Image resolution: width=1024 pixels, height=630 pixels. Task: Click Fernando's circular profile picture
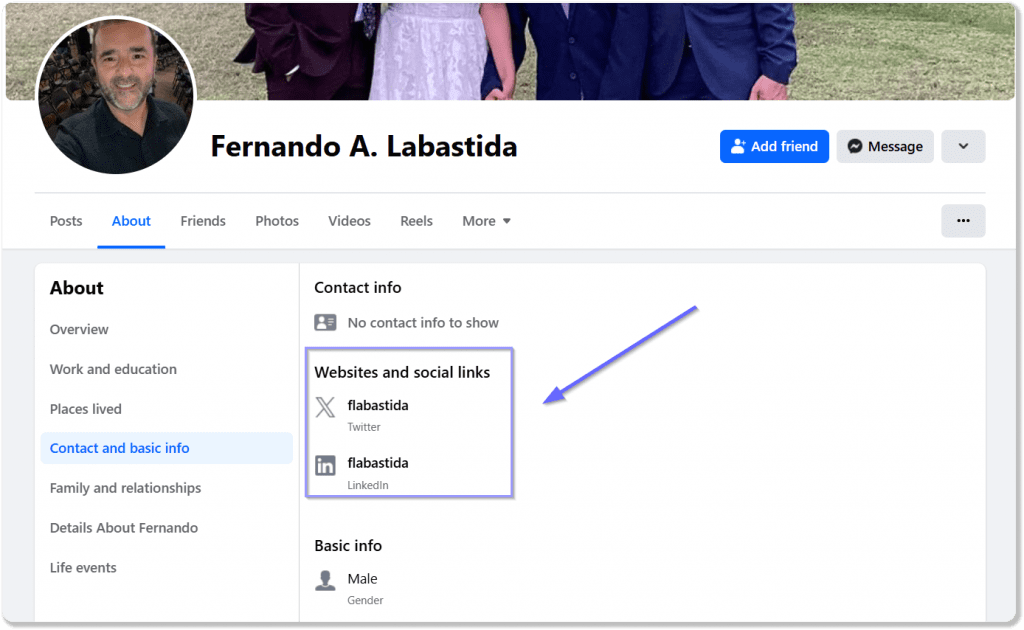pos(115,95)
